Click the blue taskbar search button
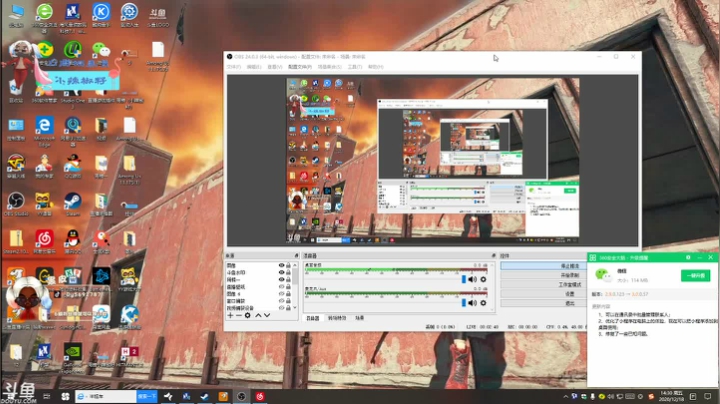The height and width of the screenshot is (404, 720). pos(147,396)
